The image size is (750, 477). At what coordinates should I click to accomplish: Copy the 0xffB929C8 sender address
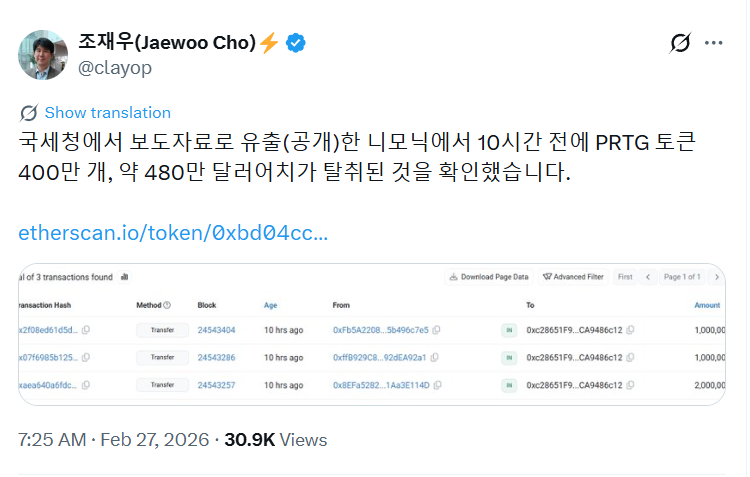(434, 357)
